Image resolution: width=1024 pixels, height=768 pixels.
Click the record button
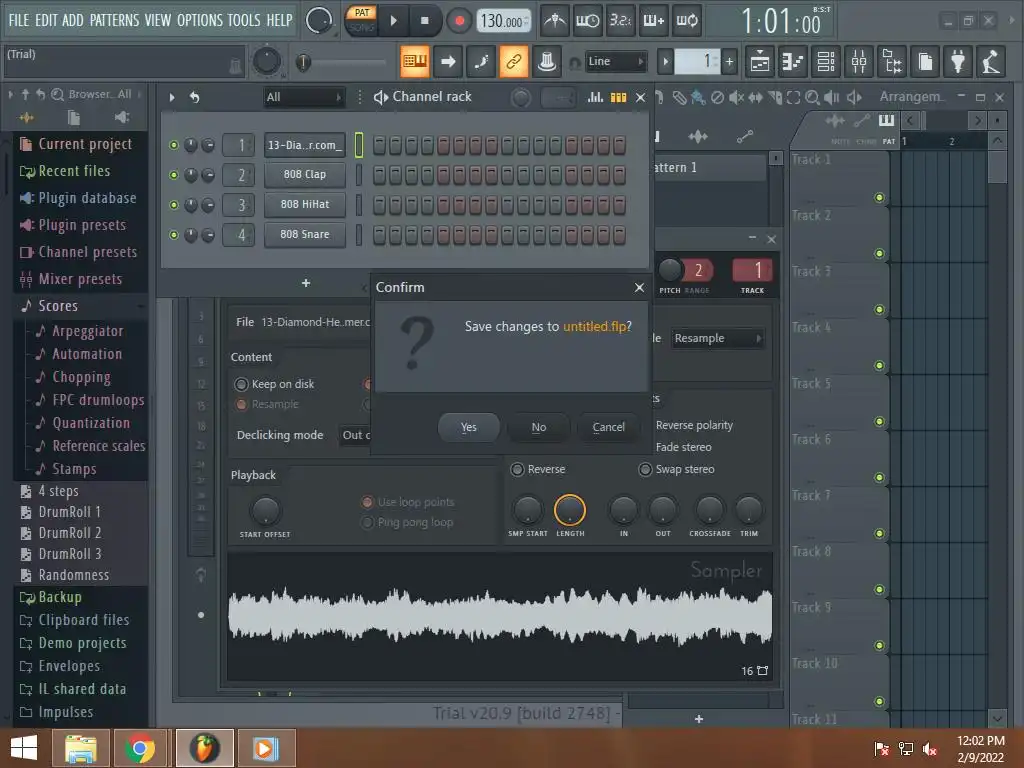click(x=459, y=21)
